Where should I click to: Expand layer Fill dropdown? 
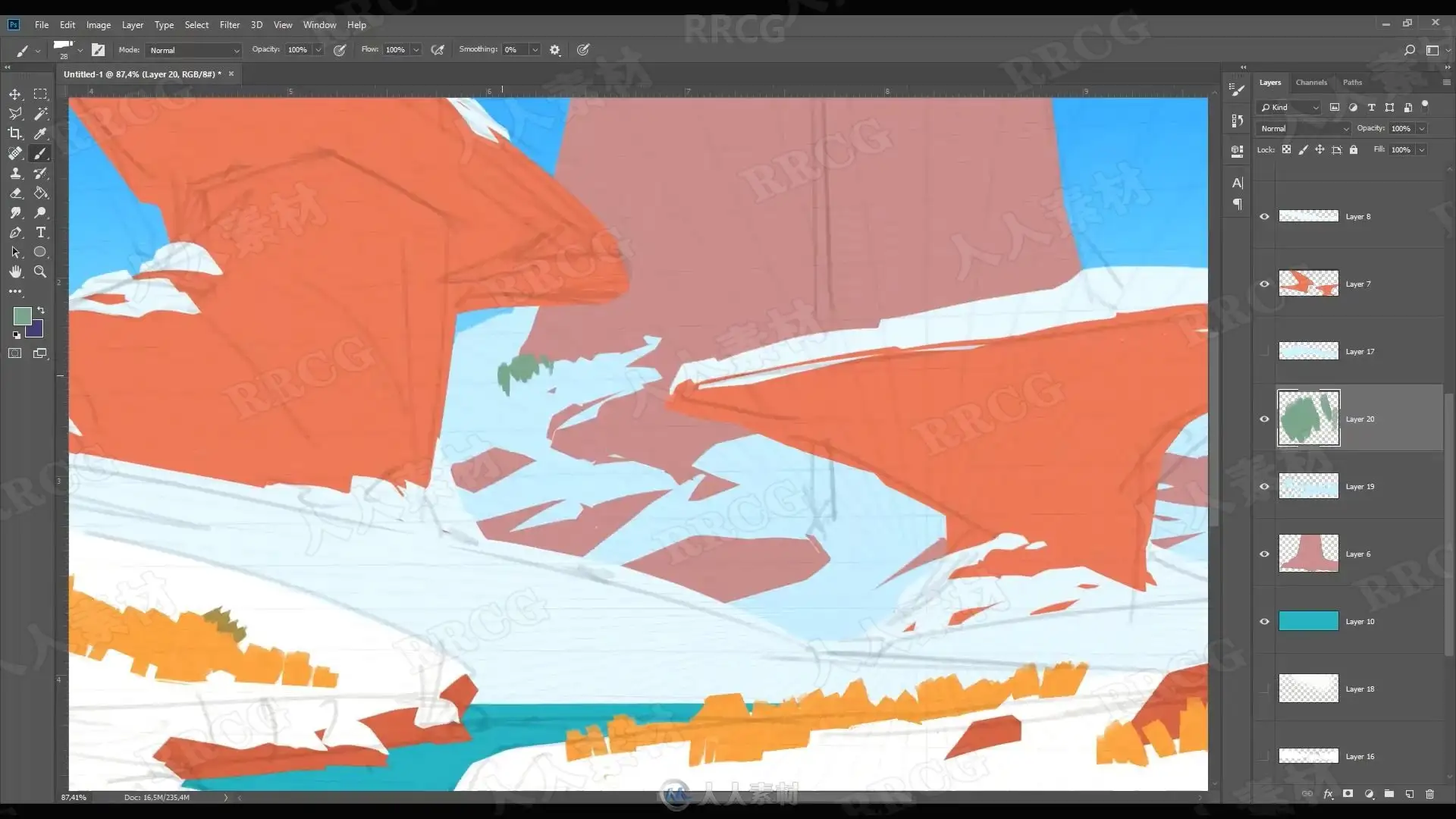(1422, 150)
